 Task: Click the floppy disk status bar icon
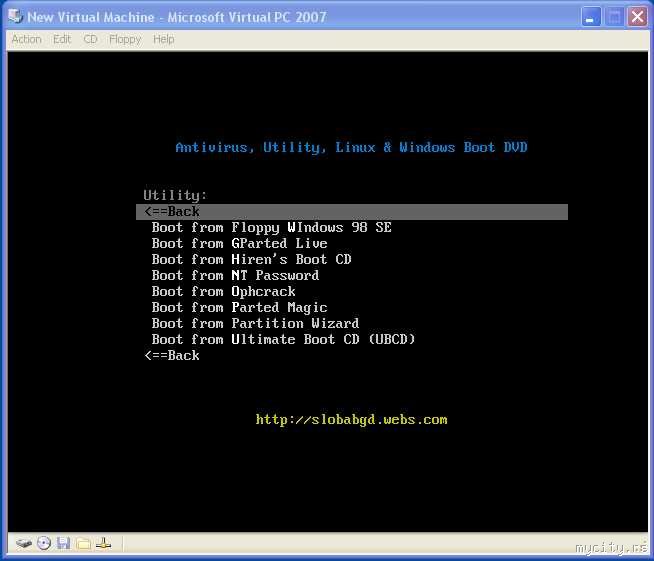click(63, 543)
